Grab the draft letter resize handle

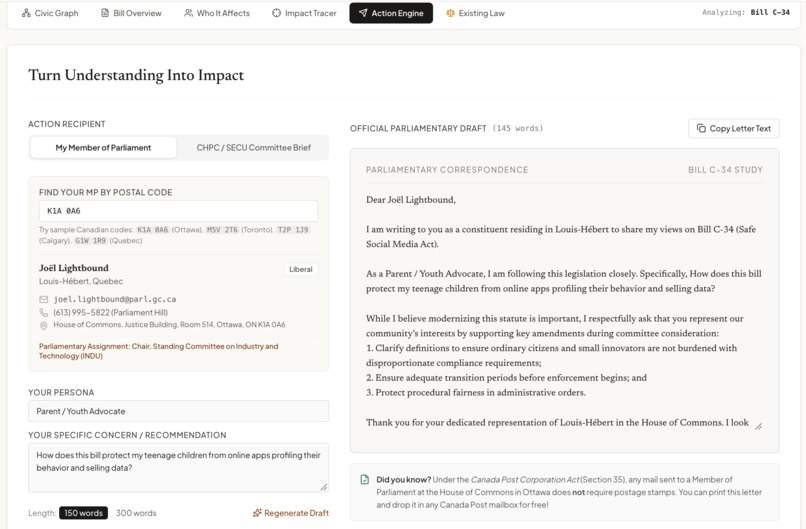pos(759,426)
